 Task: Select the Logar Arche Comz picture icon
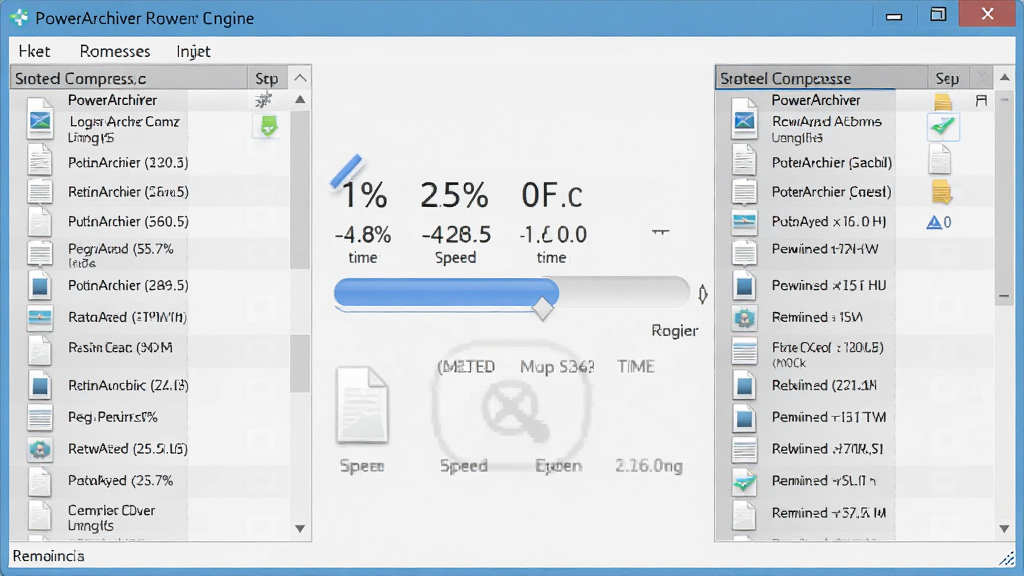(40, 122)
